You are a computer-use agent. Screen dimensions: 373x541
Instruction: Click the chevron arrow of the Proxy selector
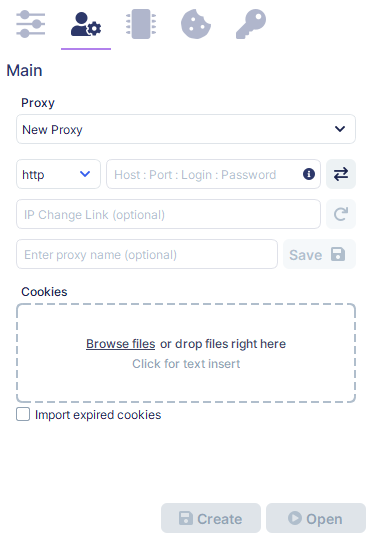(340, 129)
